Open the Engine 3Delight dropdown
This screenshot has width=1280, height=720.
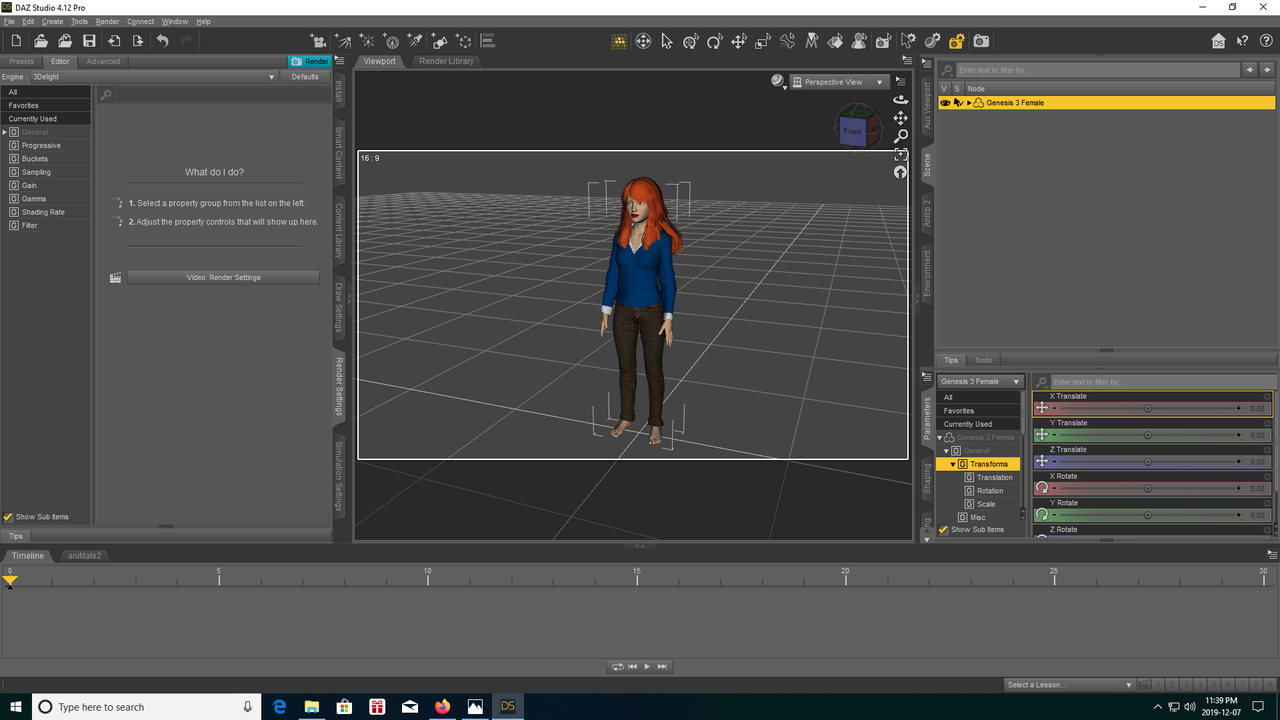pos(152,77)
